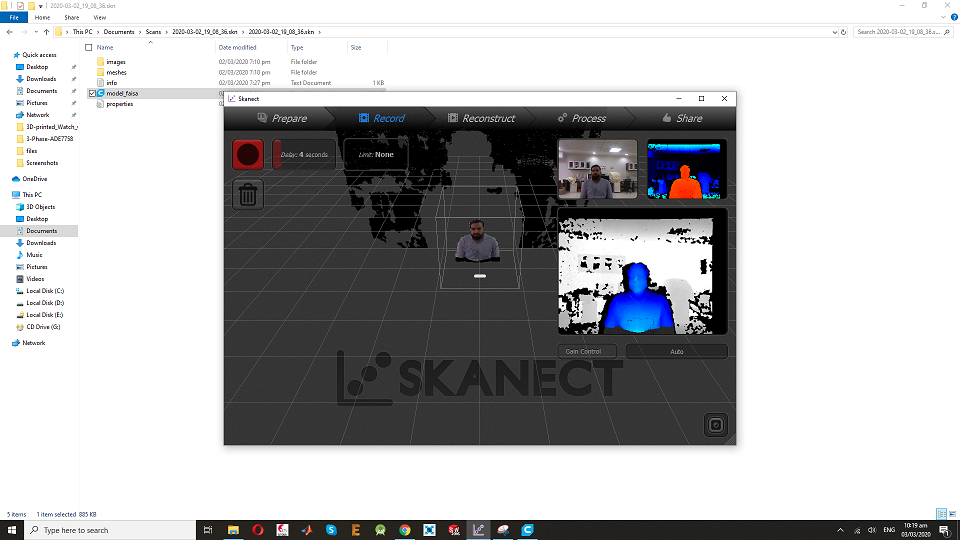The image size is (960, 540).
Task: Open Downloads under Quick access
Action: [x=41, y=79]
